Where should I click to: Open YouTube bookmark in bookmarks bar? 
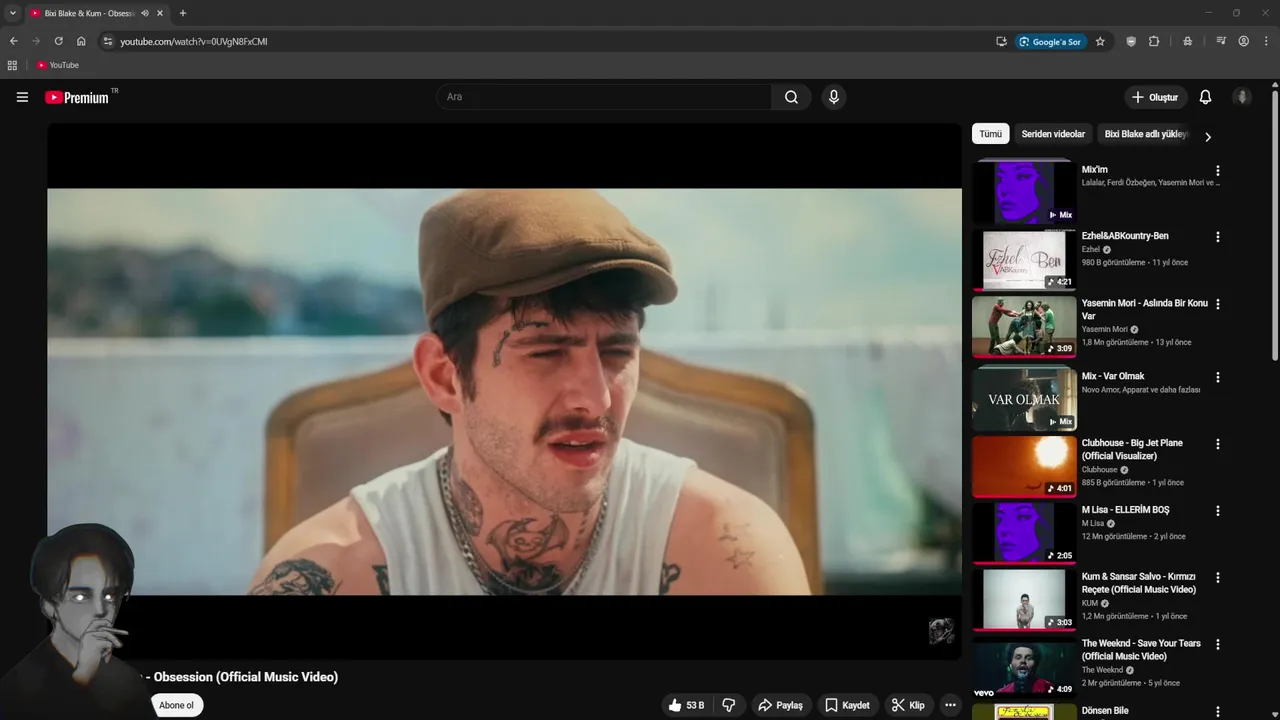click(57, 65)
